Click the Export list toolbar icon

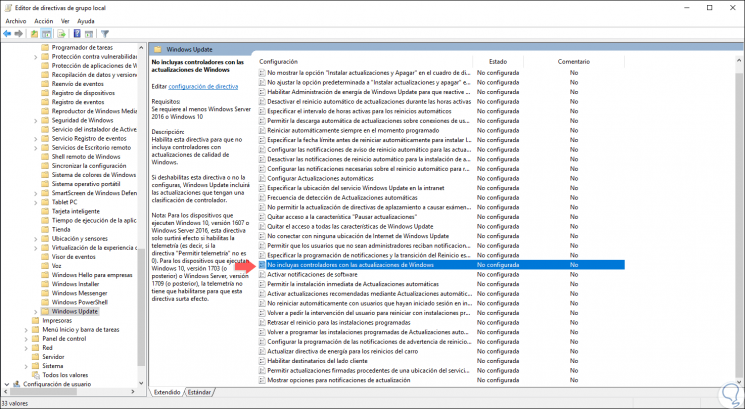pos(61,34)
